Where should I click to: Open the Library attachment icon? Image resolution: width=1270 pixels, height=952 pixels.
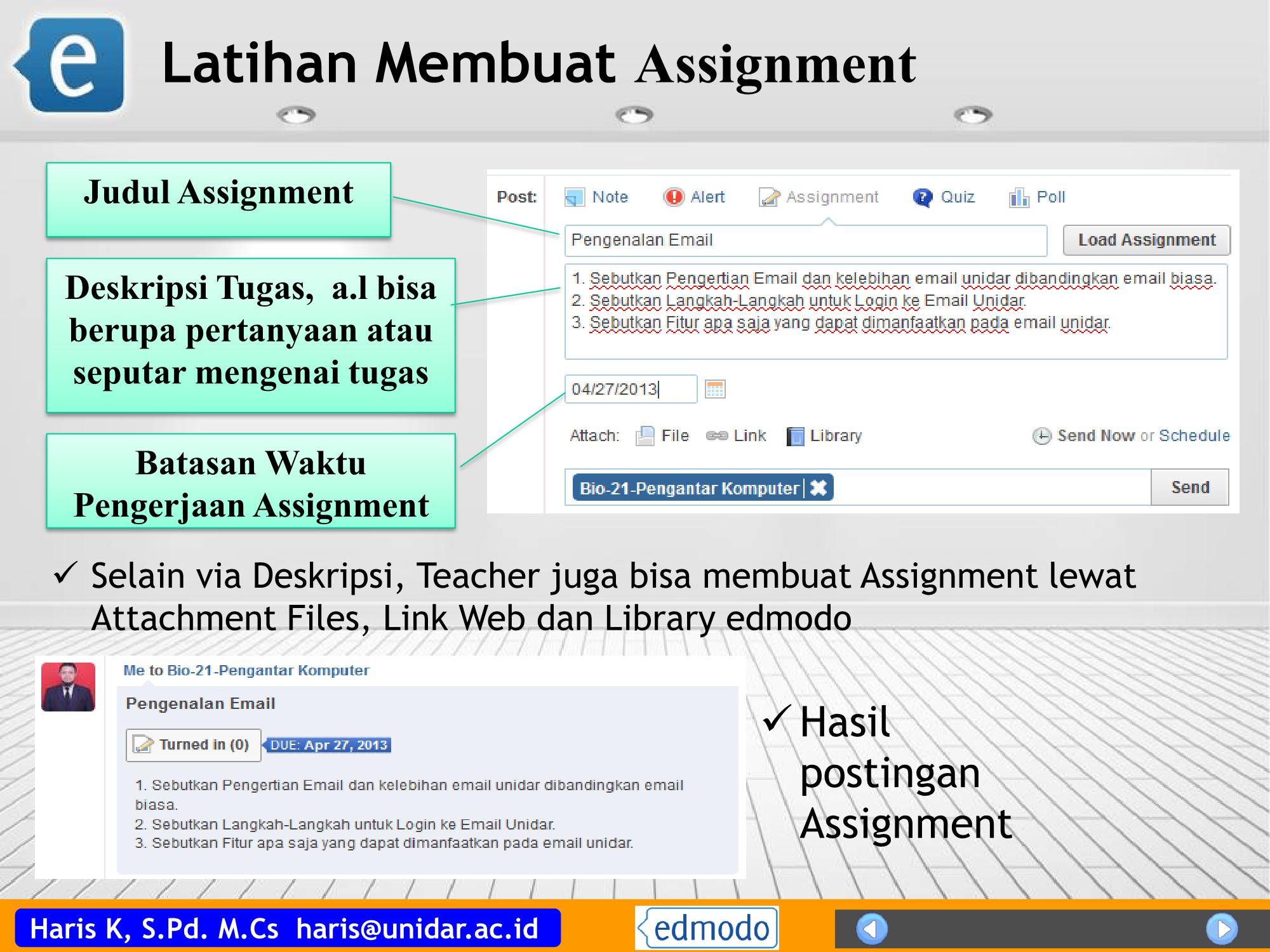[796, 435]
